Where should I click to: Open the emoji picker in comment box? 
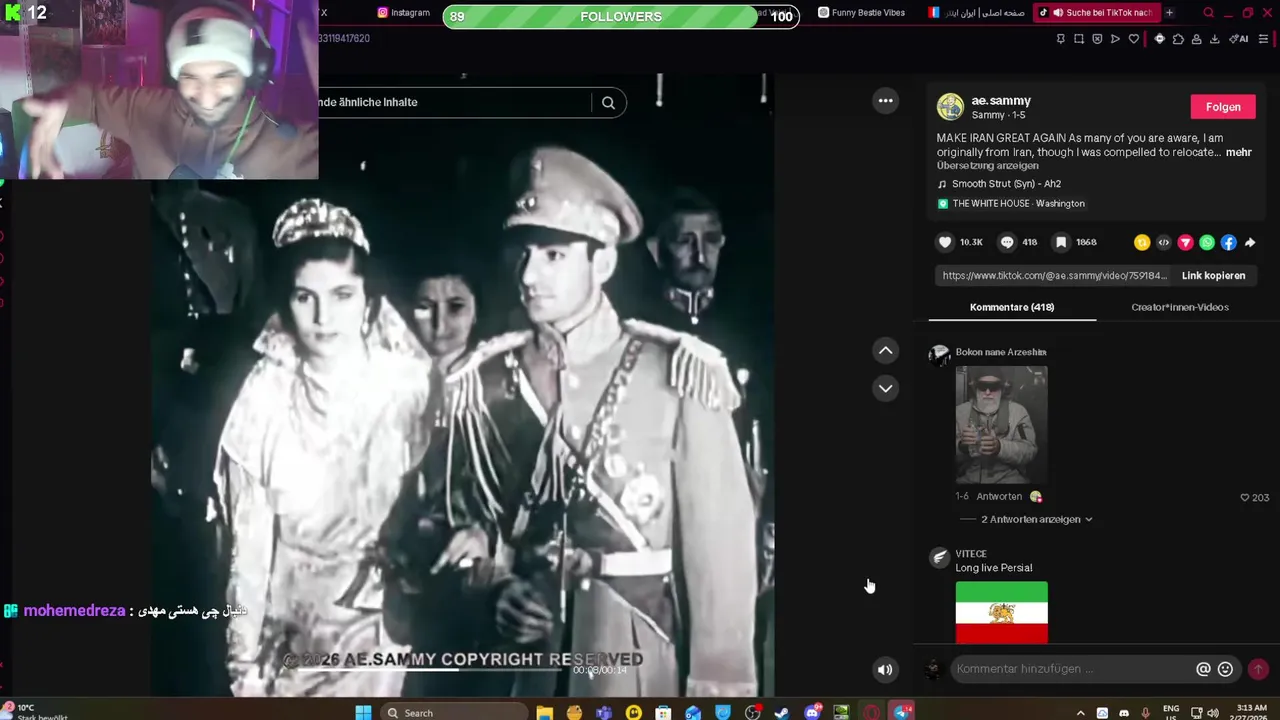pos(1225,669)
